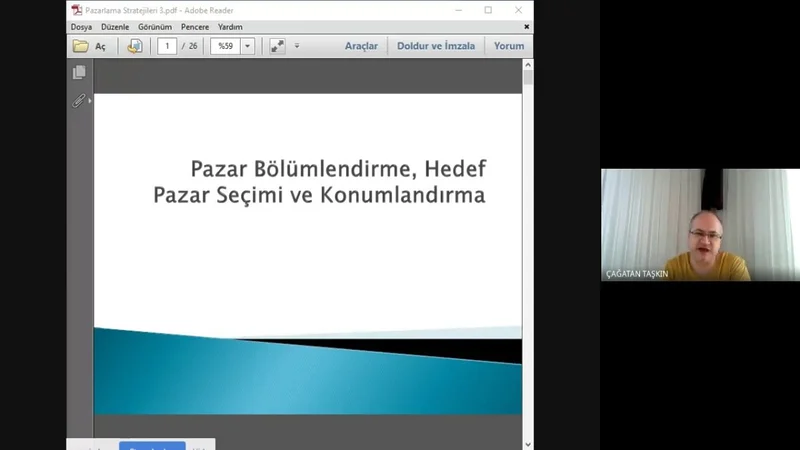This screenshot has height=450, width=800.
Task: Open the Yardım menu
Action: tap(230, 27)
